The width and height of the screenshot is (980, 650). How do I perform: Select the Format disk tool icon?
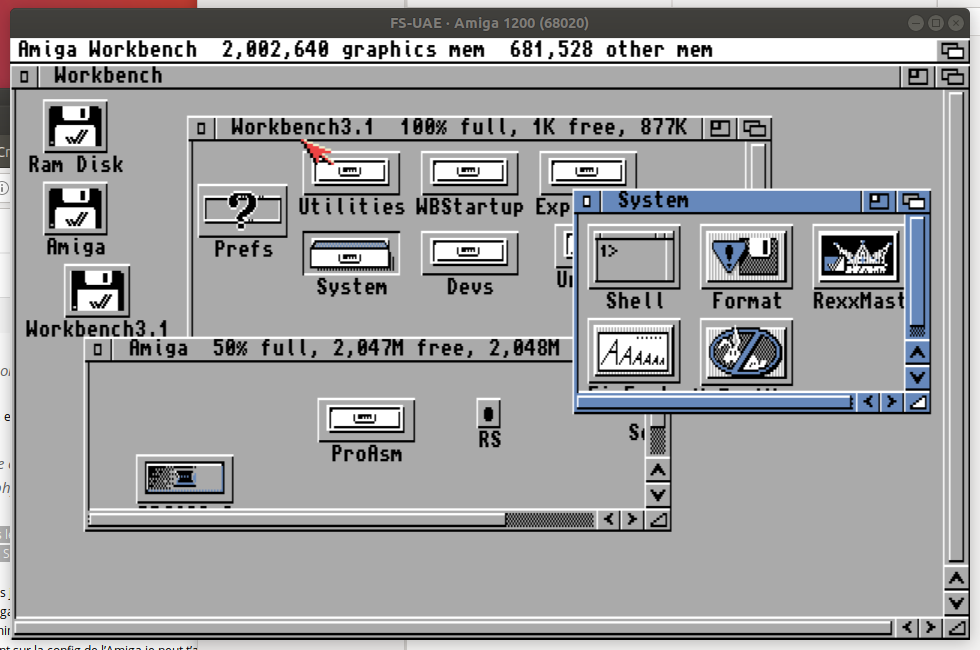point(746,257)
